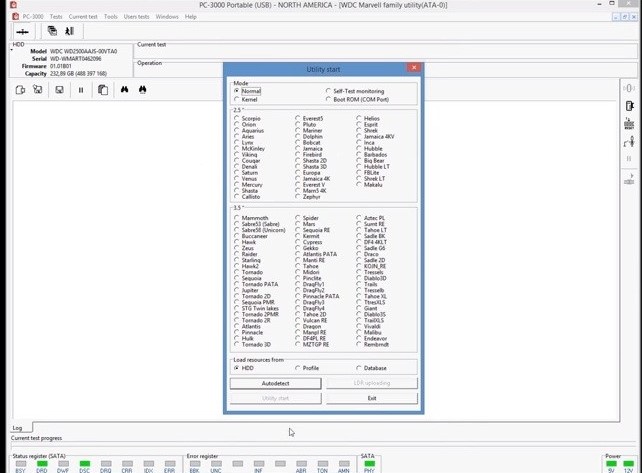This screenshot has width=642, height=473.
Task: Select the Kernel mode radio button
Action: click(x=237, y=99)
